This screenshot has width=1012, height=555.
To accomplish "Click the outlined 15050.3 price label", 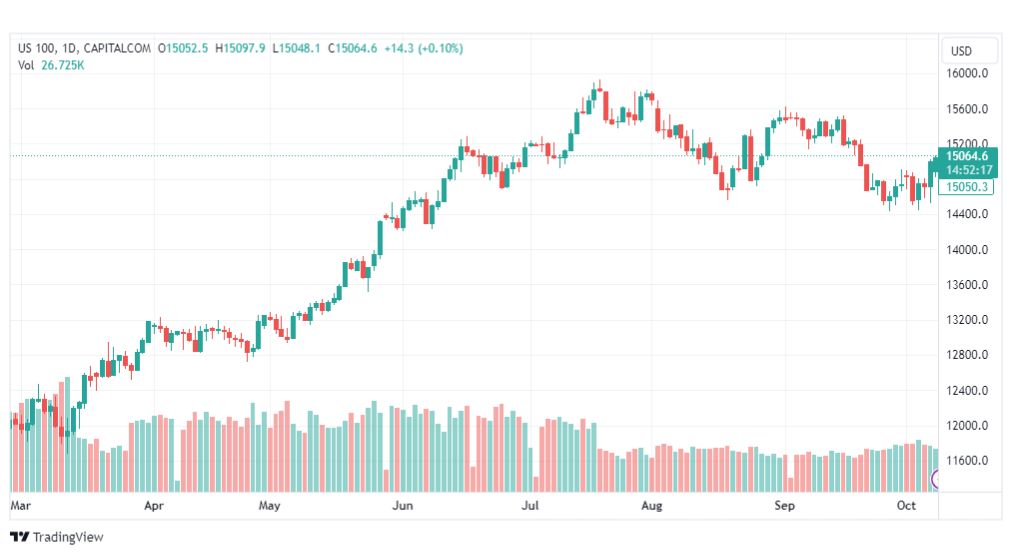I will coord(966,187).
